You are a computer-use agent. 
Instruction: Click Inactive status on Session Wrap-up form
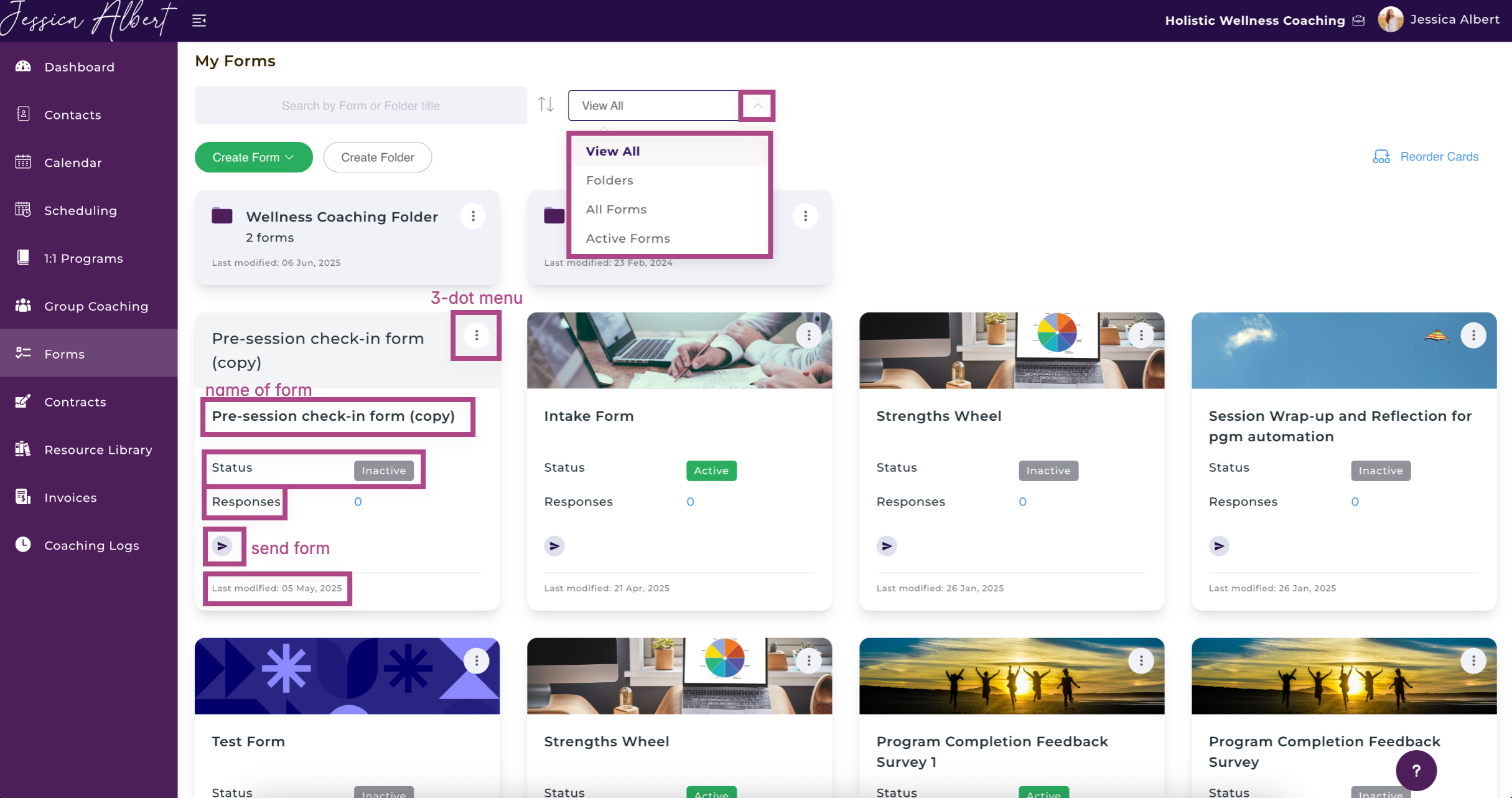1381,471
